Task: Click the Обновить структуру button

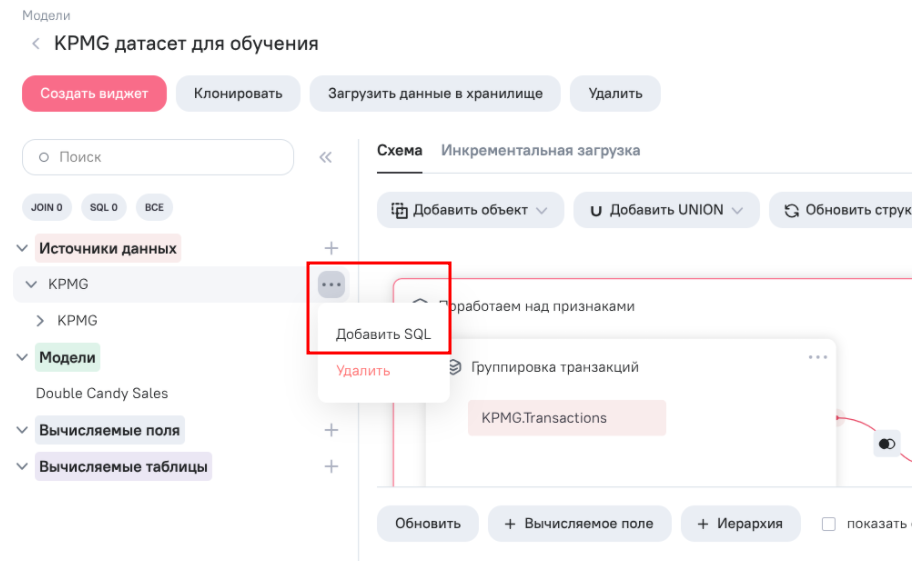Action: [x=840, y=210]
